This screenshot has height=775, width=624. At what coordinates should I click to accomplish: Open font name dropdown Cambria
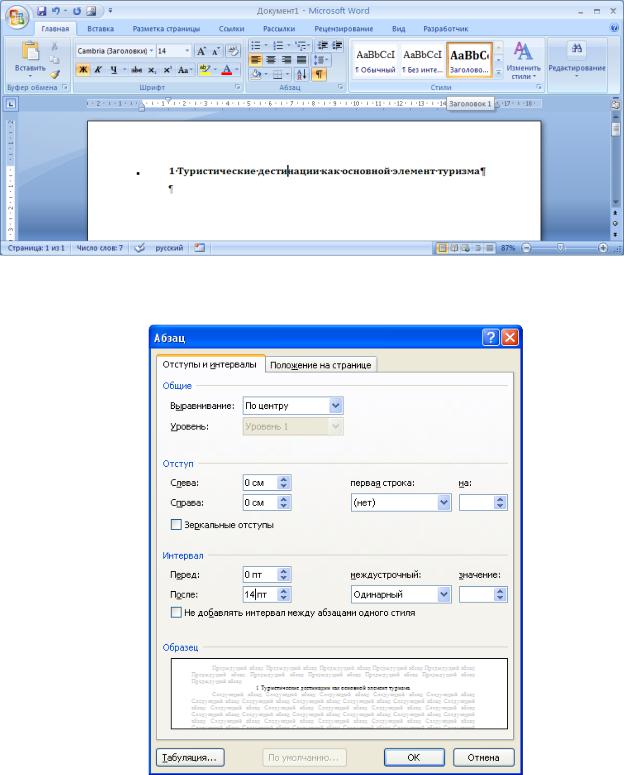pyautogui.click(x=151, y=51)
